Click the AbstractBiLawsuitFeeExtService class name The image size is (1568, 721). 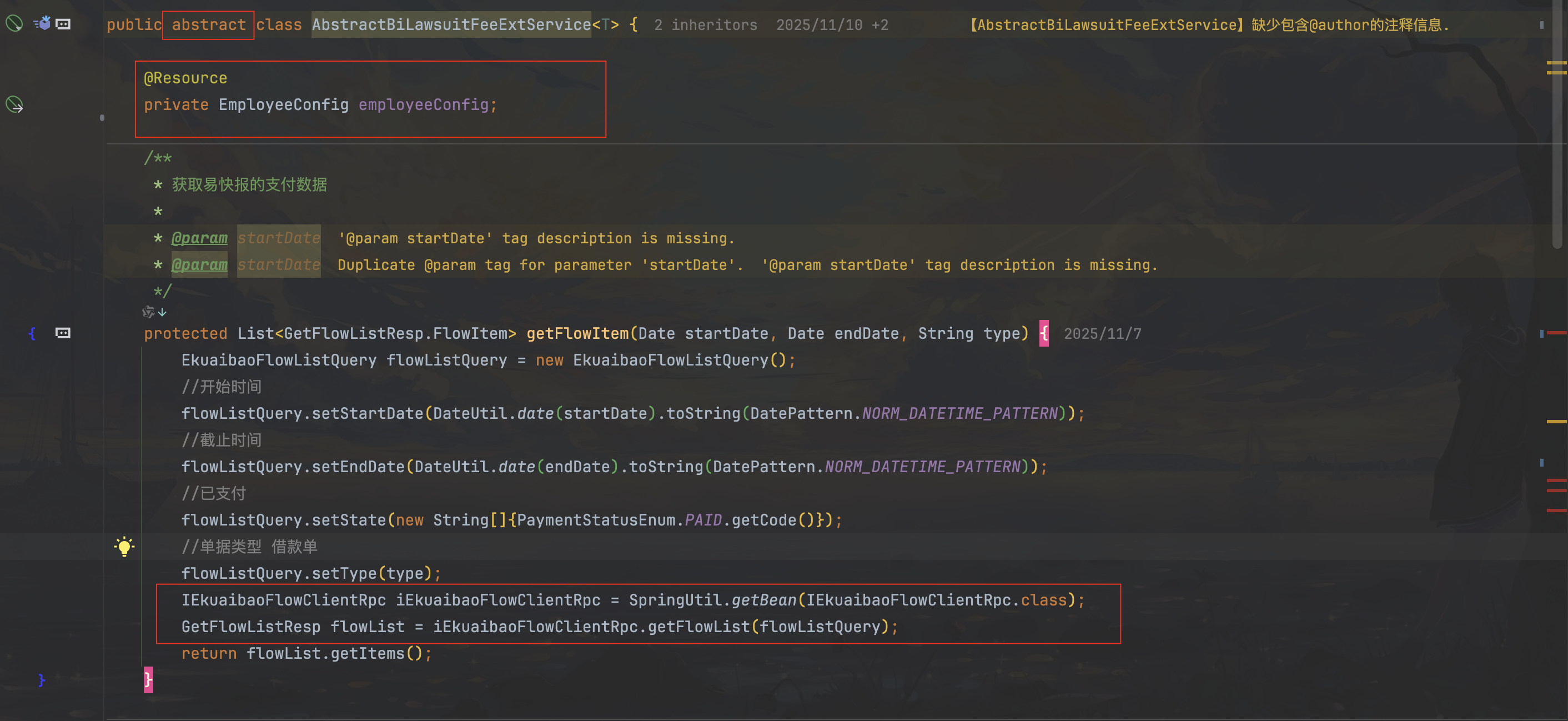[x=451, y=25]
